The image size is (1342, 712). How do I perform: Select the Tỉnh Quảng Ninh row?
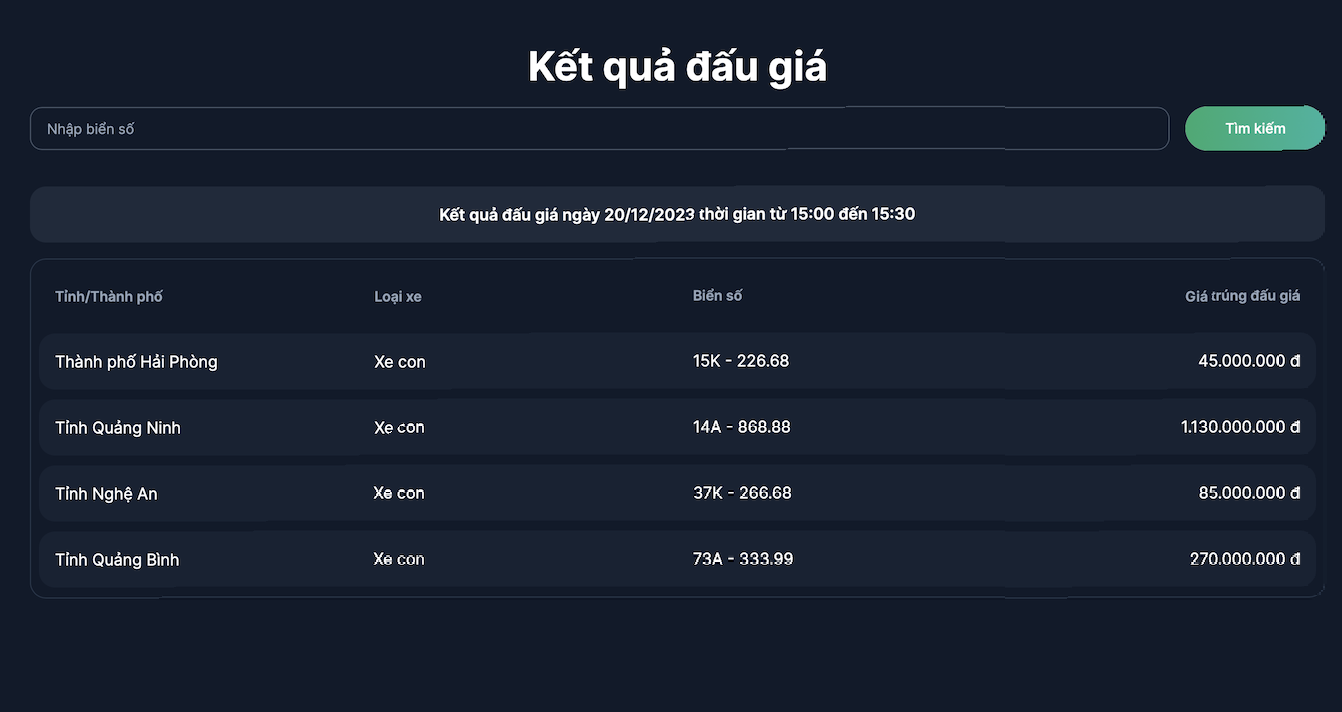(118, 428)
